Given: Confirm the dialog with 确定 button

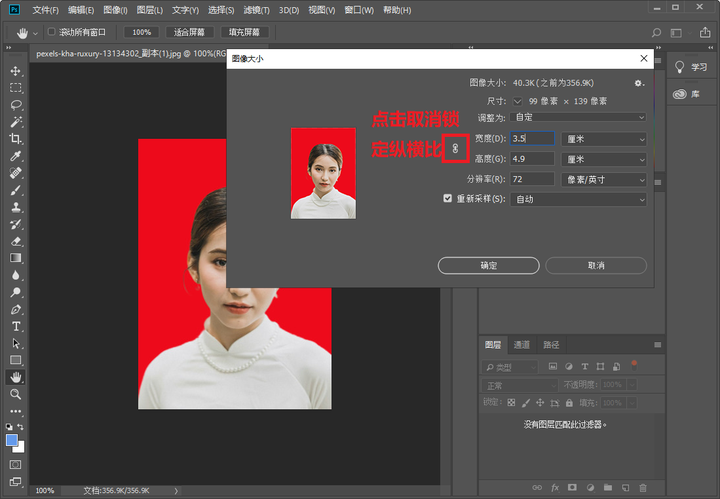Looking at the screenshot, I should (489, 265).
